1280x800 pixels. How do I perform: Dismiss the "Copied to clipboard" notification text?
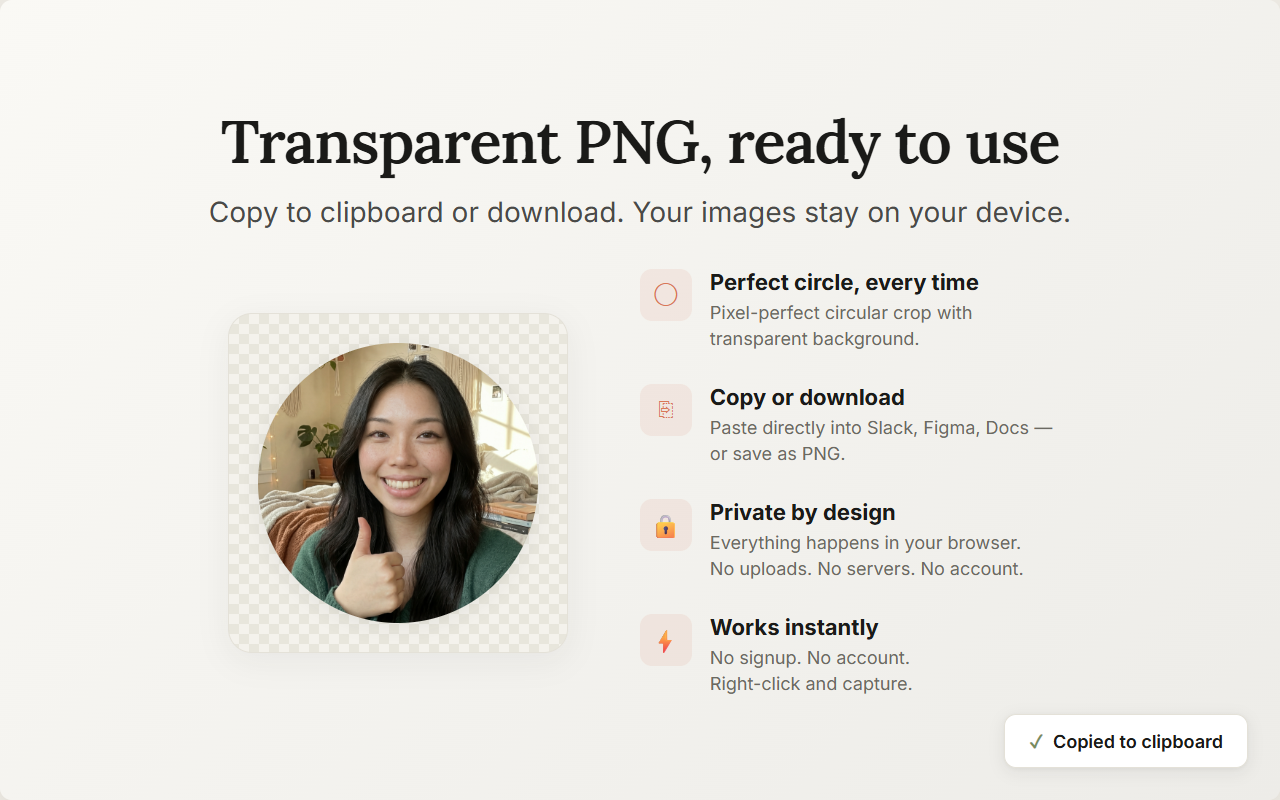(1137, 742)
